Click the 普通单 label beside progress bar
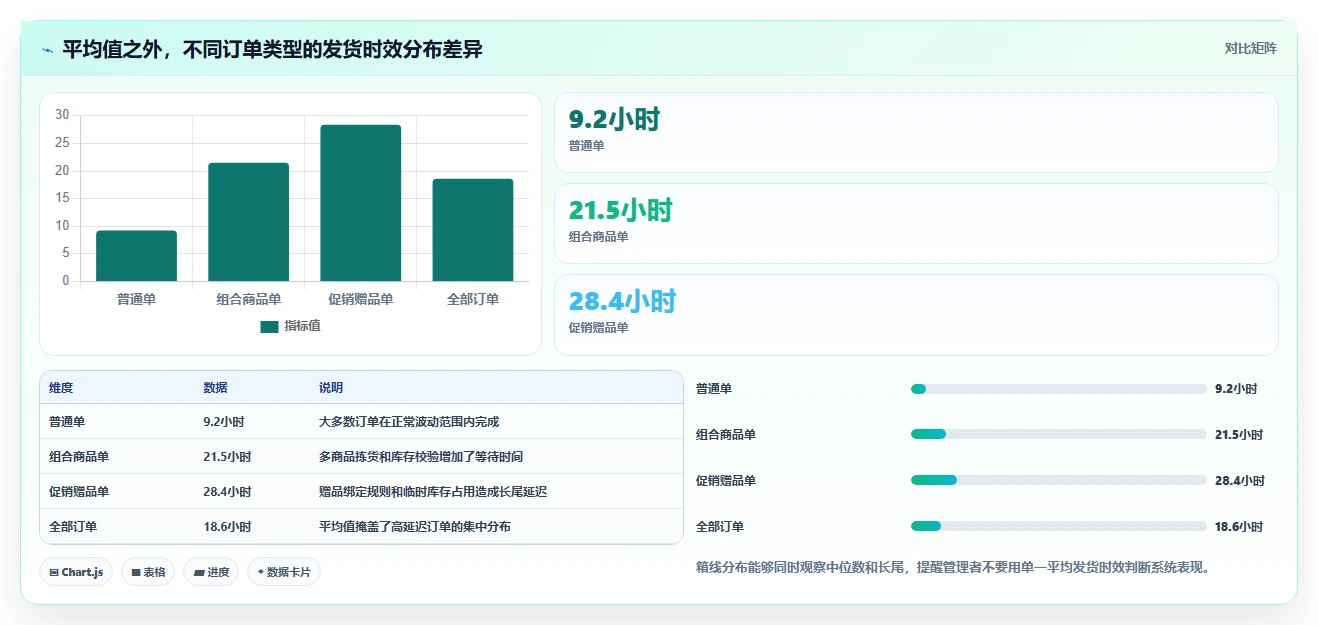 [714, 389]
